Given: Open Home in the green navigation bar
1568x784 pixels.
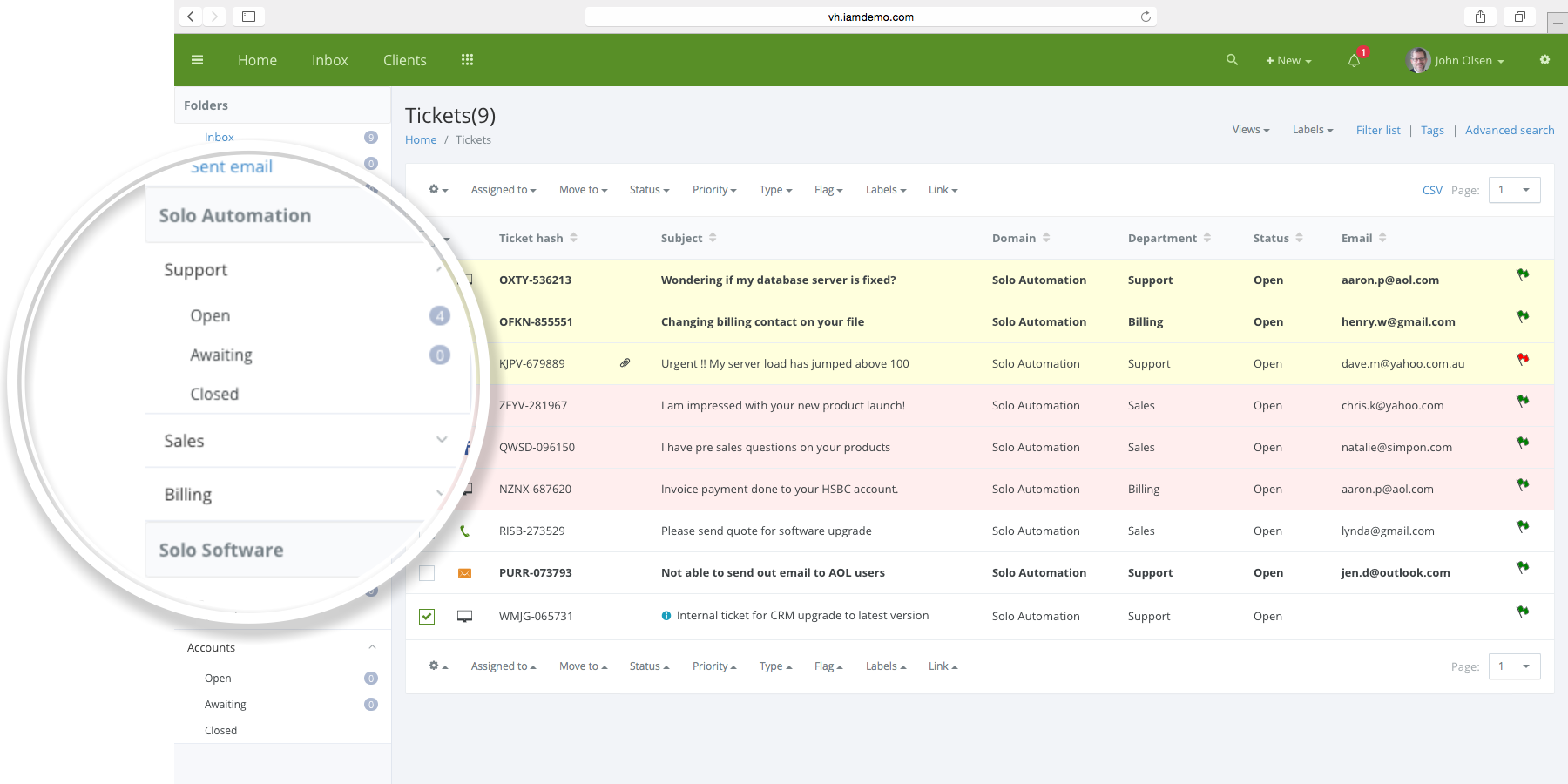Looking at the screenshot, I should pos(257,60).
